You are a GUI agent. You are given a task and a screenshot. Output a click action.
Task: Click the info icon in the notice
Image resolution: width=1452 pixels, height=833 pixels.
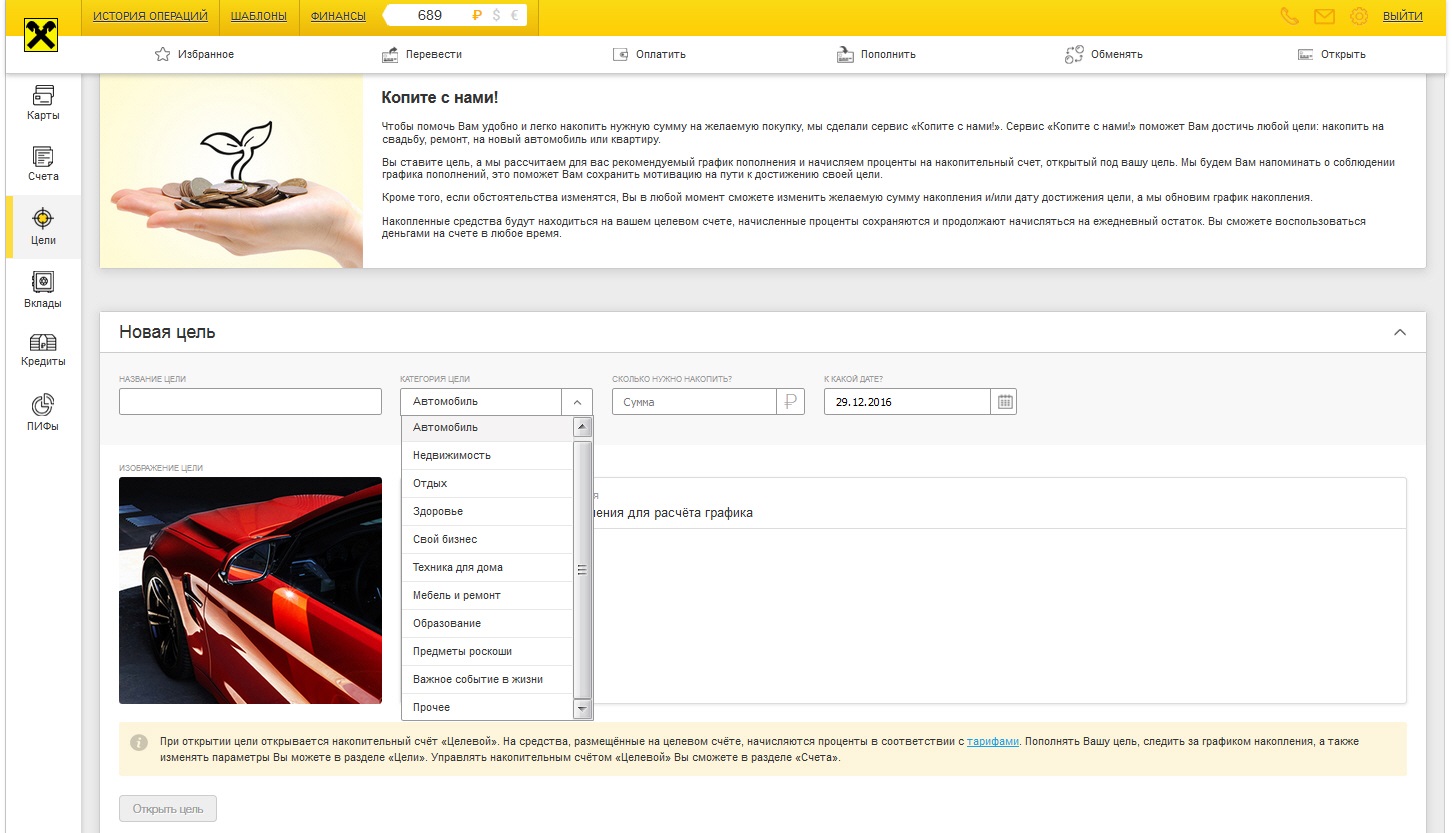pos(139,742)
